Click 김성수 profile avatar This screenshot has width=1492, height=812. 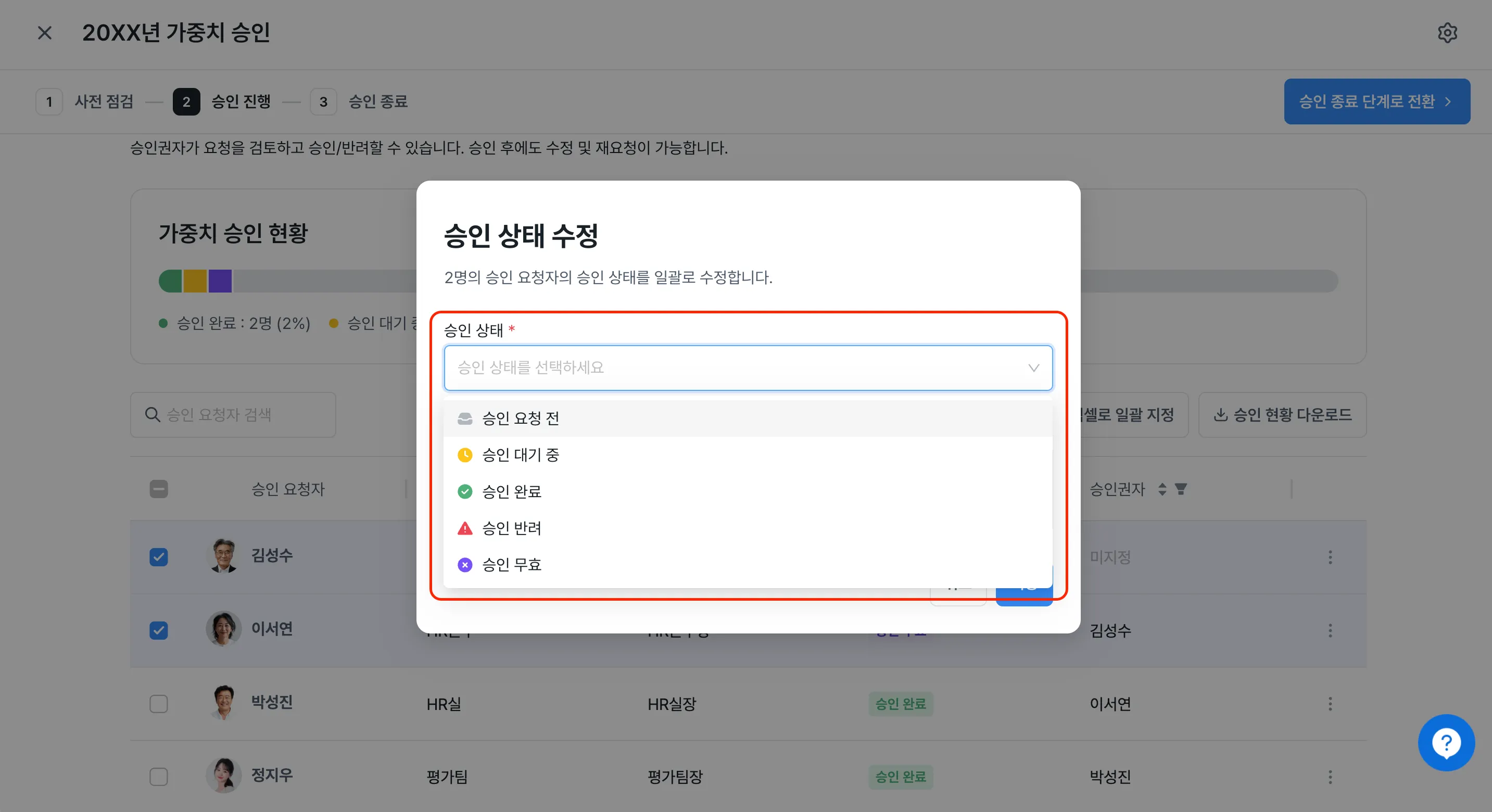[x=223, y=556]
